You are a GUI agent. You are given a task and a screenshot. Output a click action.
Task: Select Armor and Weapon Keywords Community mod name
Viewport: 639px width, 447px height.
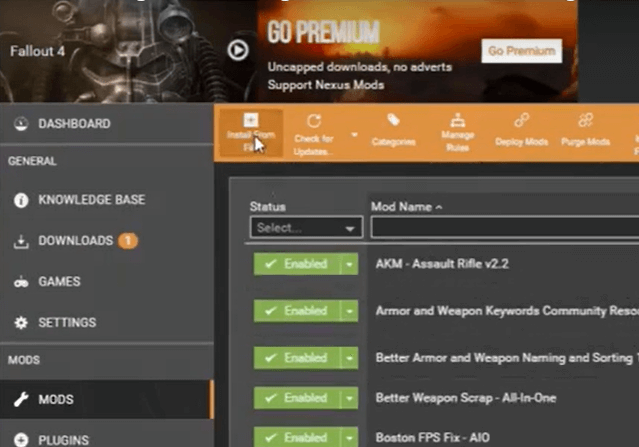click(x=507, y=311)
